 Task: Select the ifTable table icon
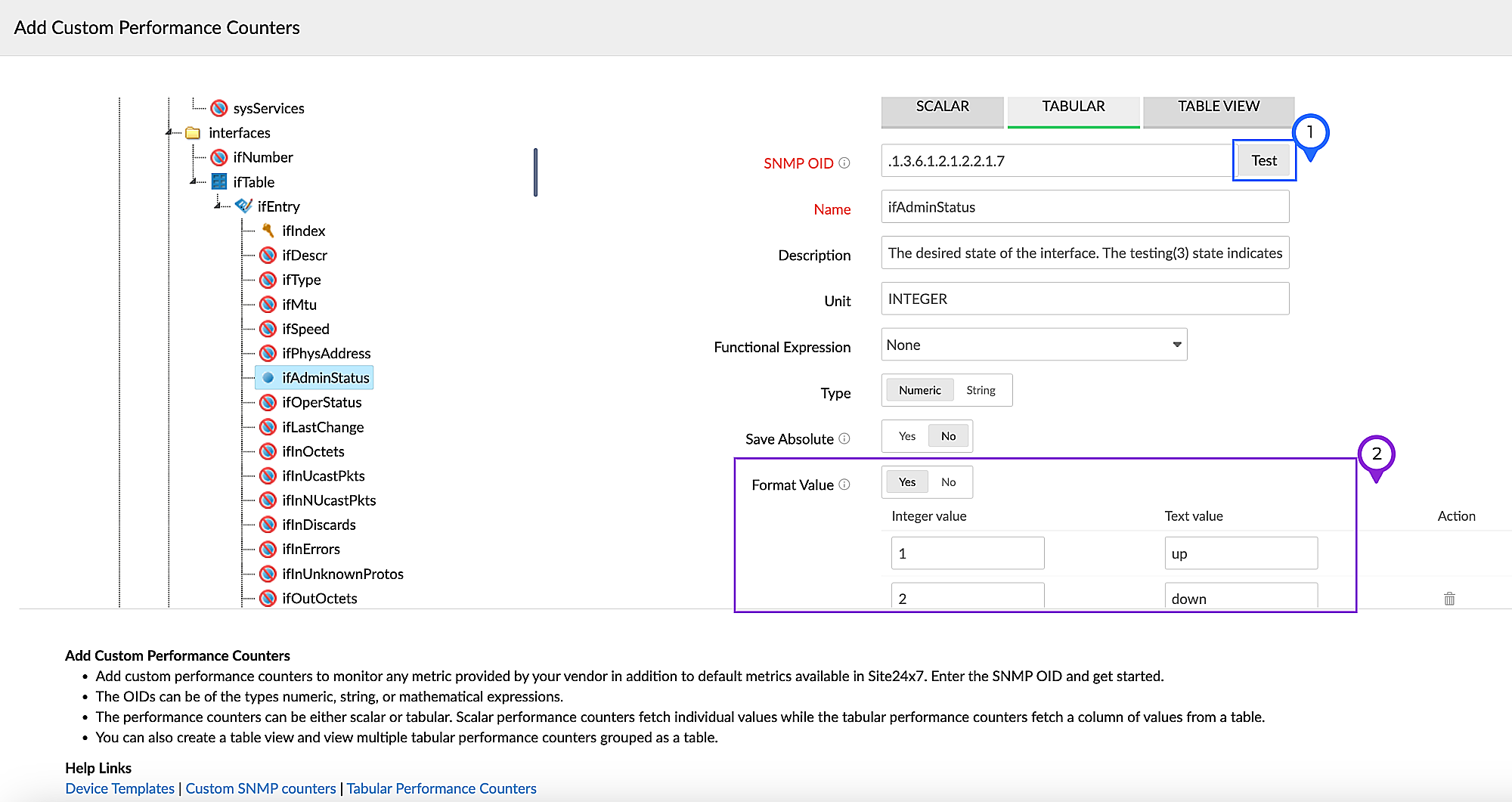pos(219,182)
